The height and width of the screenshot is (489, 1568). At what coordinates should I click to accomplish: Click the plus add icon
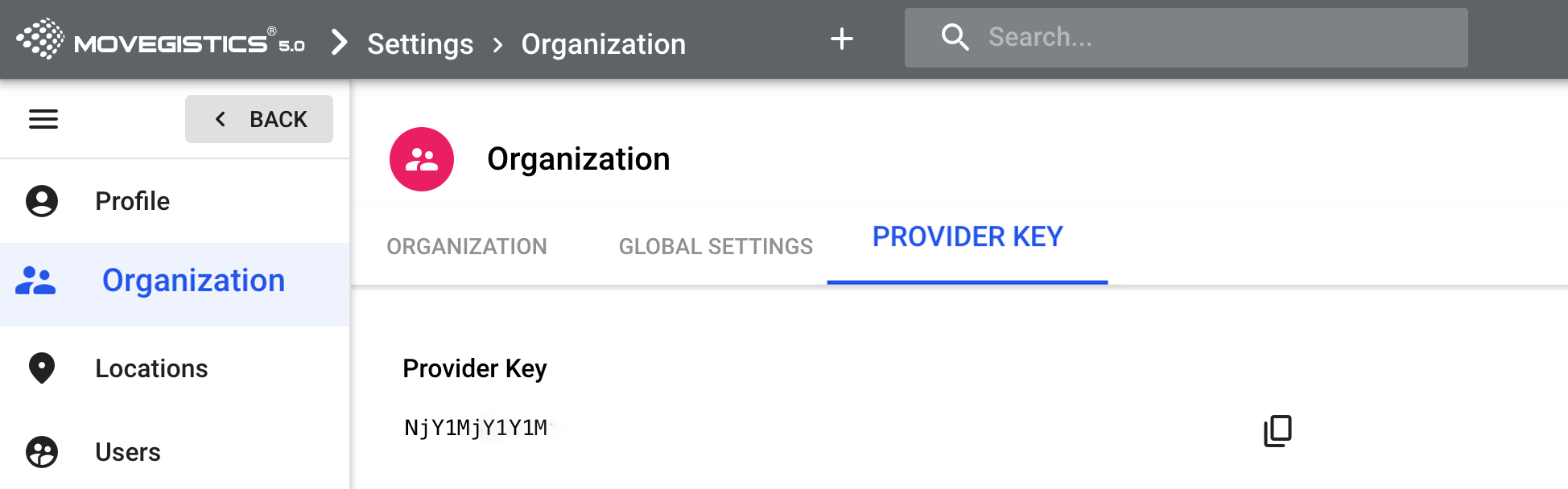[x=842, y=39]
